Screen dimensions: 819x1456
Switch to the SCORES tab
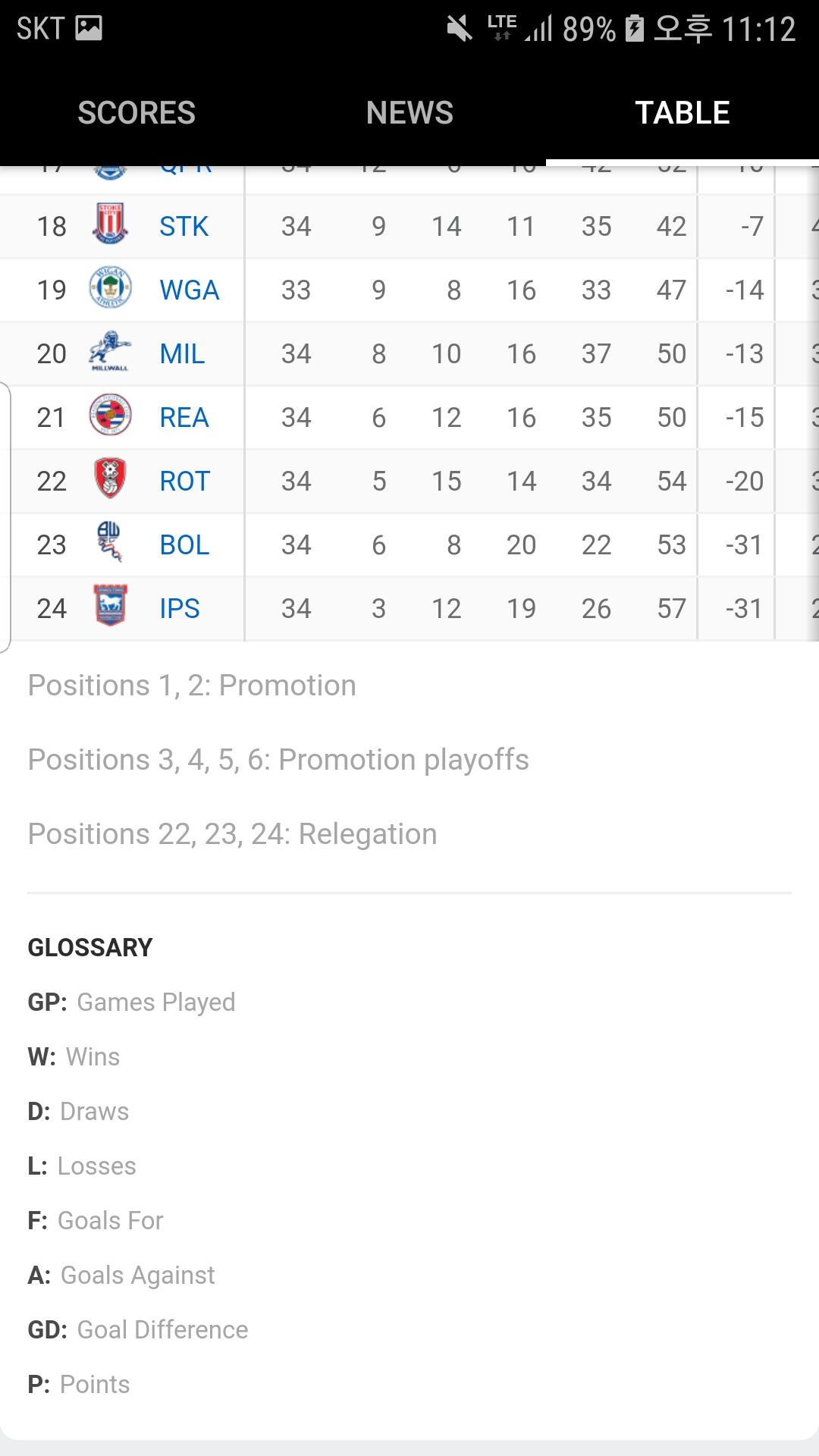(136, 113)
